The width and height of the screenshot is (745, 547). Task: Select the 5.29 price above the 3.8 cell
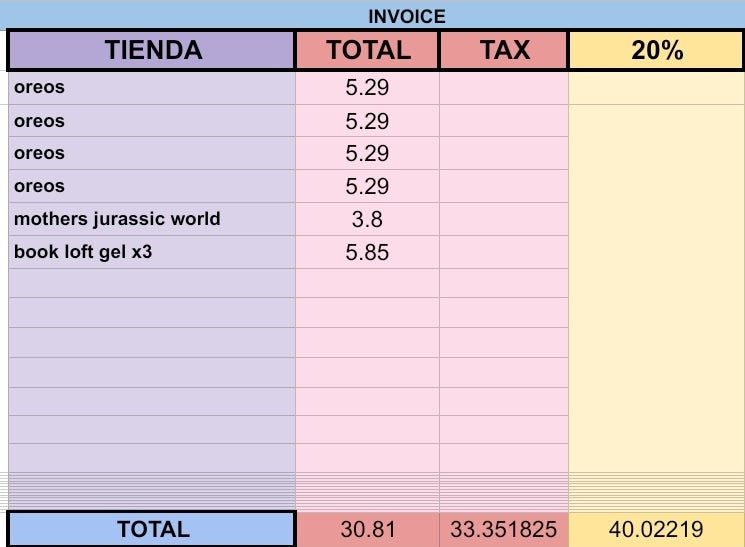(x=367, y=186)
